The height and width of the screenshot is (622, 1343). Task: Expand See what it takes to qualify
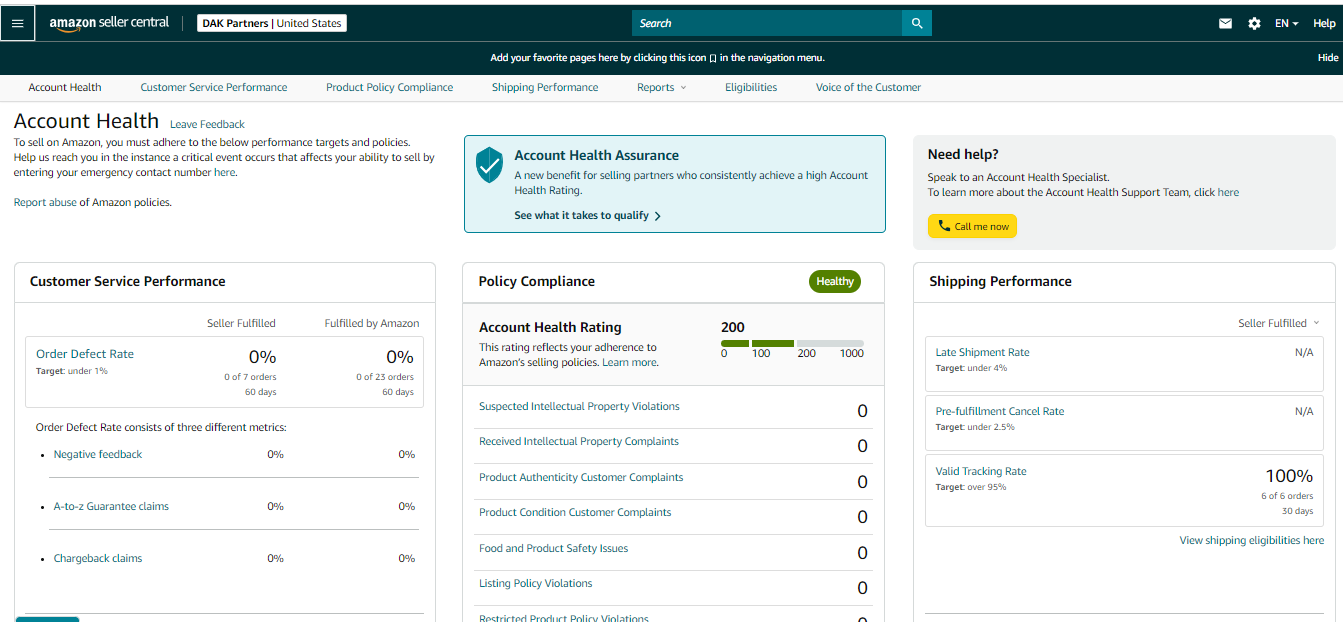587,215
